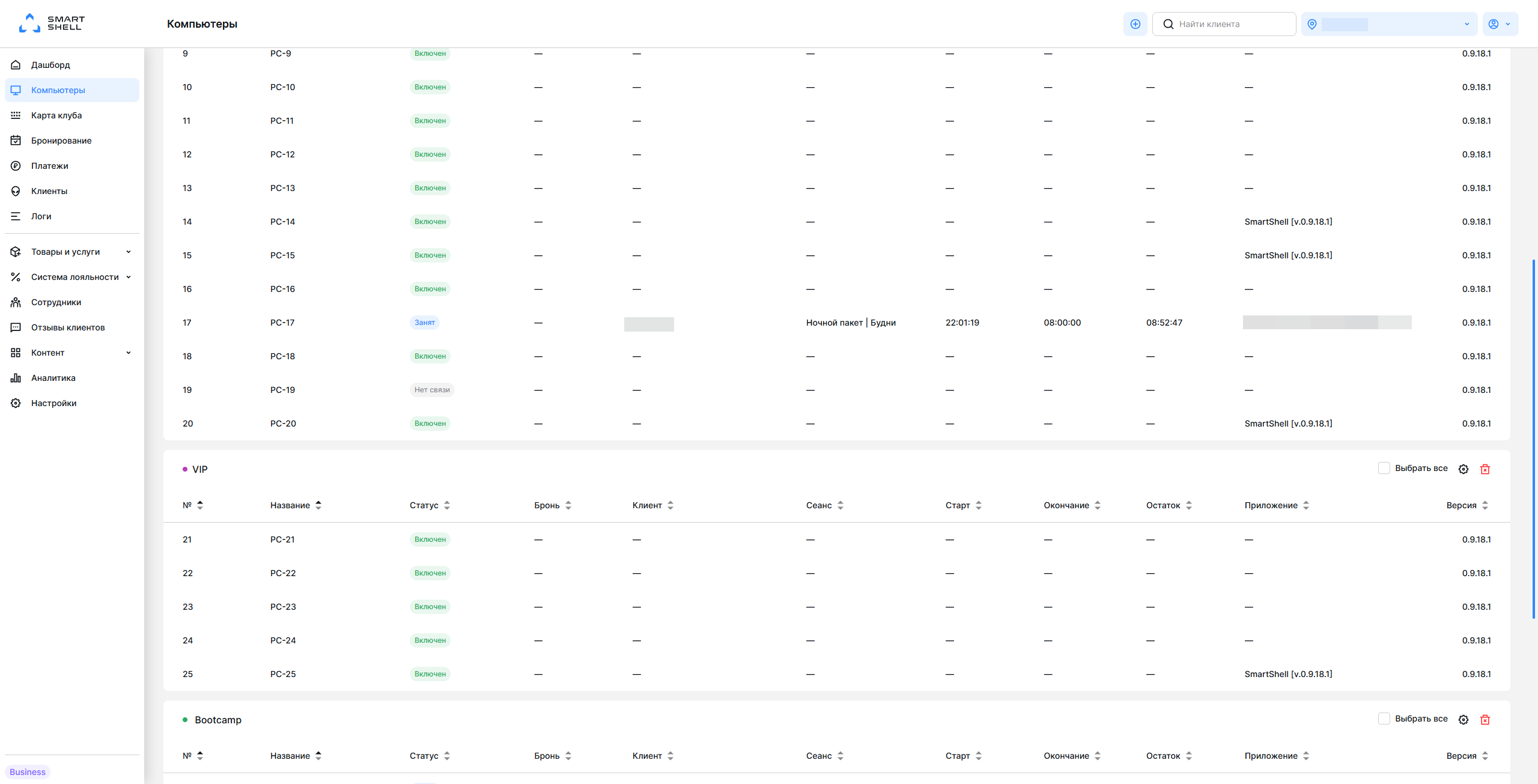
Task: Go to Карта клуба section
Action: pyautogui.click(x=56, y=115)
